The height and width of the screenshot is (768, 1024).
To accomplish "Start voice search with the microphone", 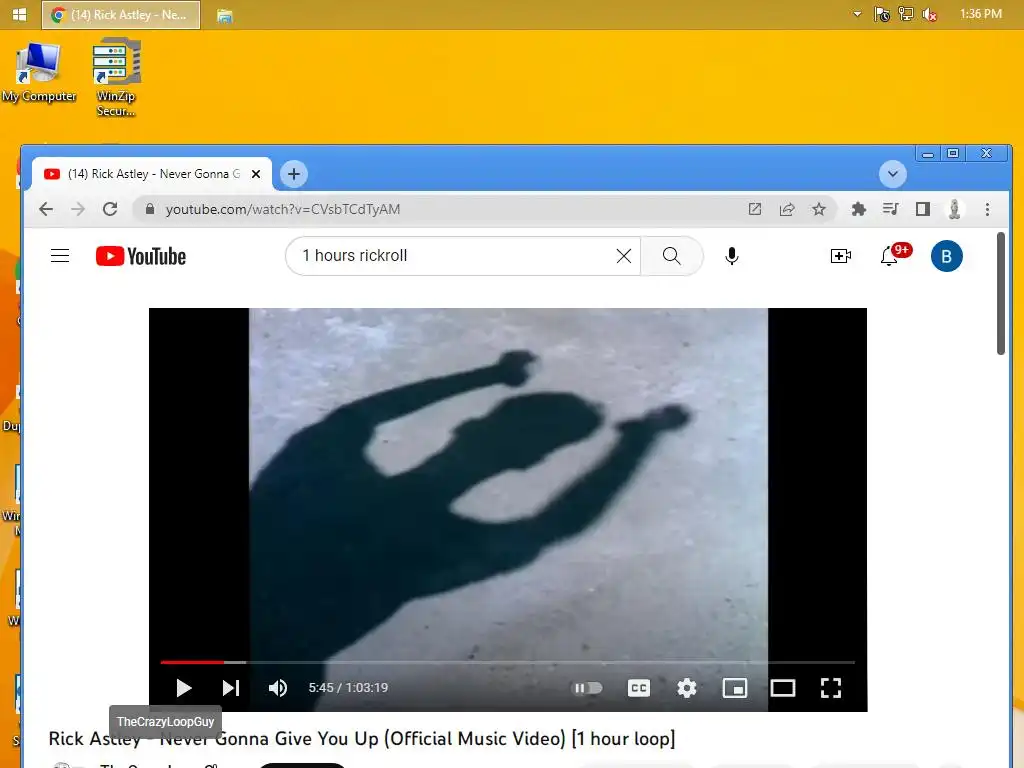I will pos(731,256).
